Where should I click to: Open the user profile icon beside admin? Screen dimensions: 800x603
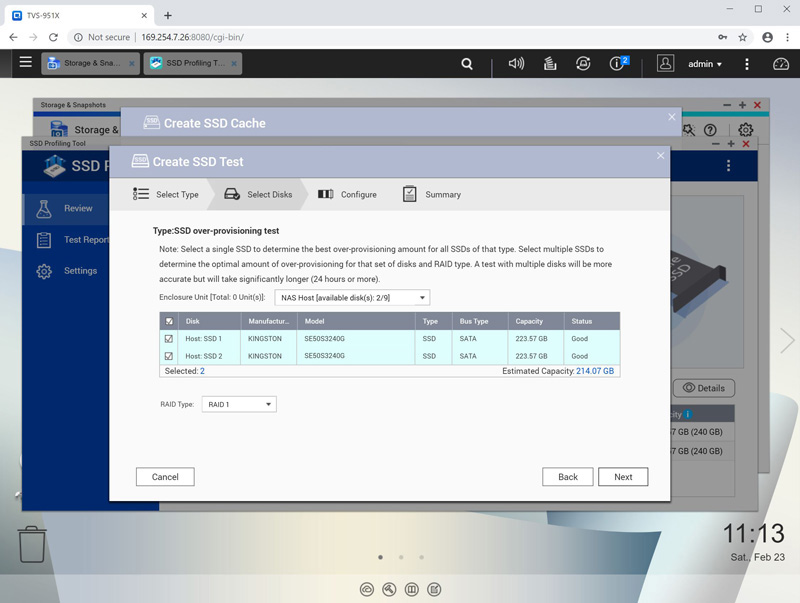click(665, 63)
